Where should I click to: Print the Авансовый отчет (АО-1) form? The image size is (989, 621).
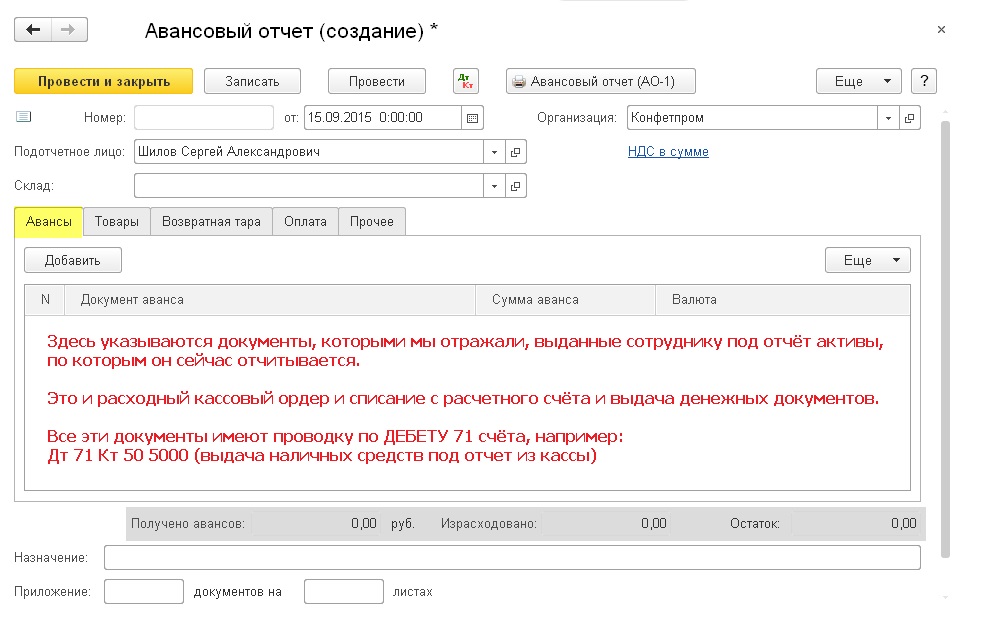600,81
